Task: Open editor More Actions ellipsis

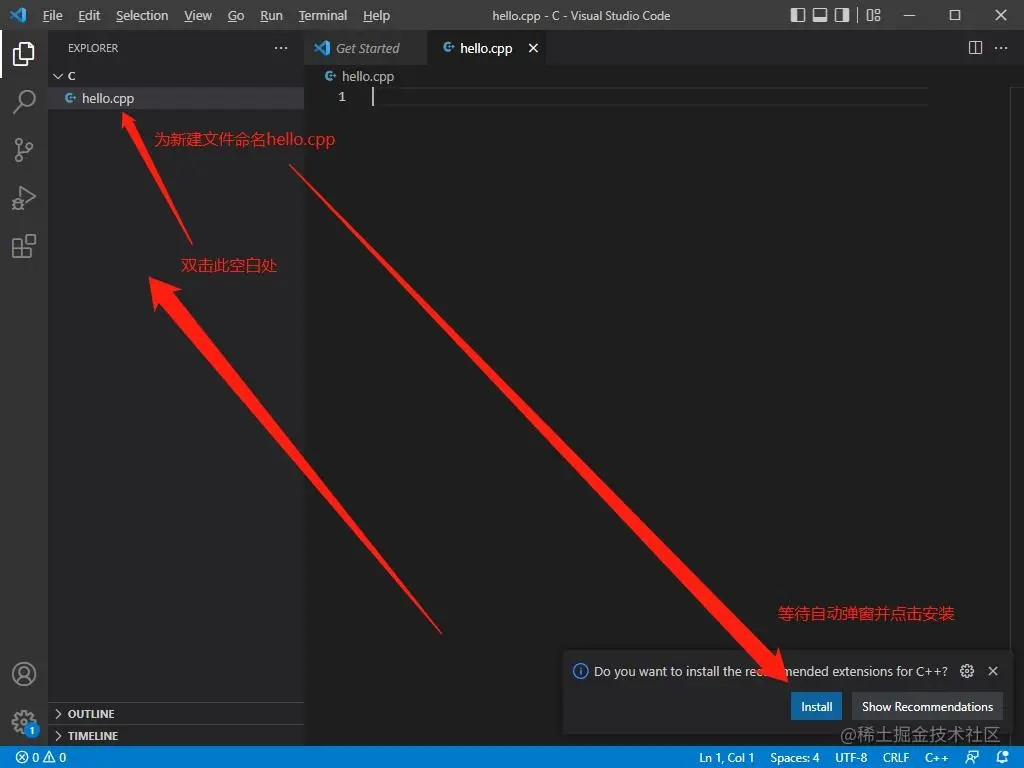Action: [1000, 48]
